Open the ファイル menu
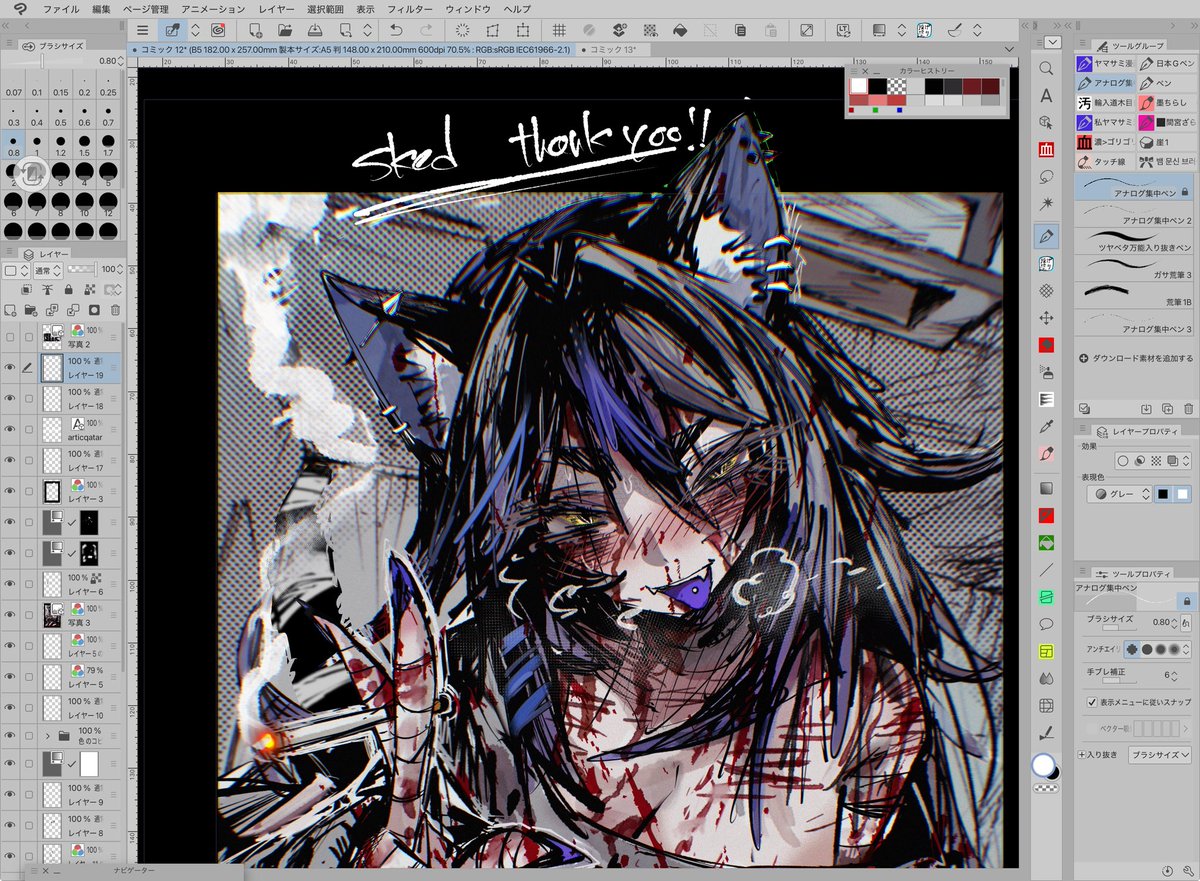1200x881 pixels. click(60, 8)
